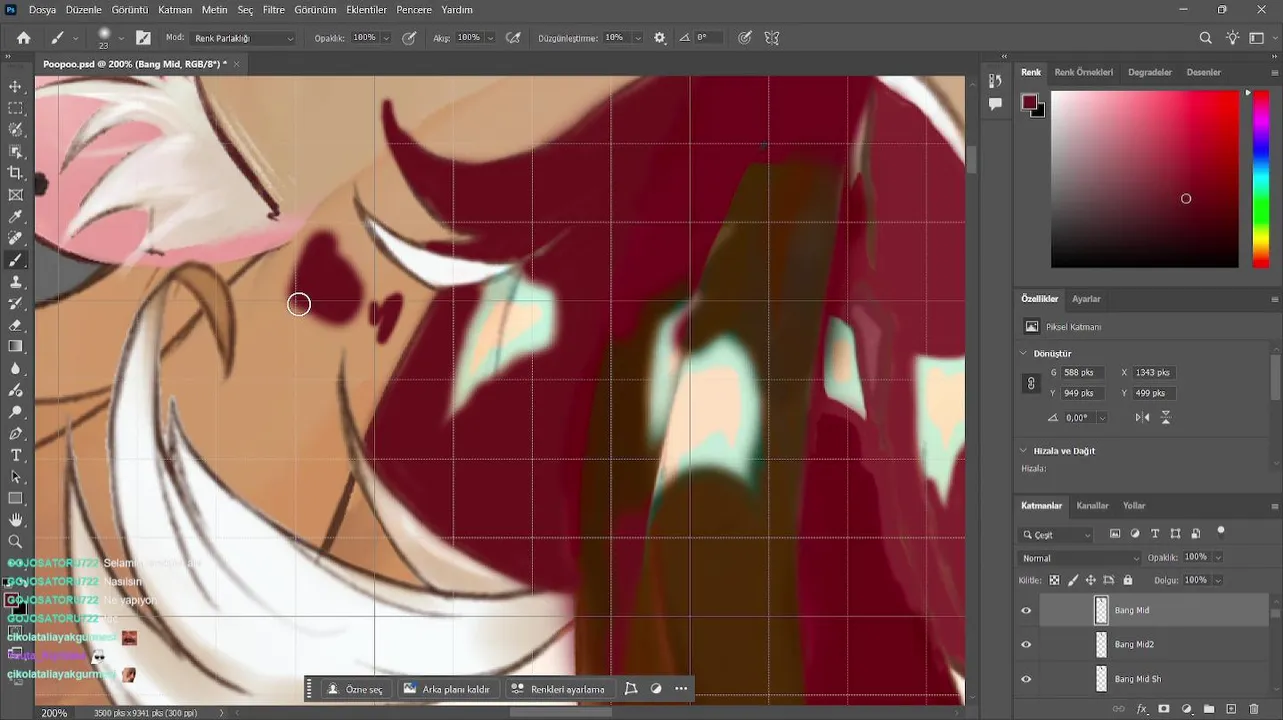Create a new layer icon

pyautogui.click(x=1231, y=709)
